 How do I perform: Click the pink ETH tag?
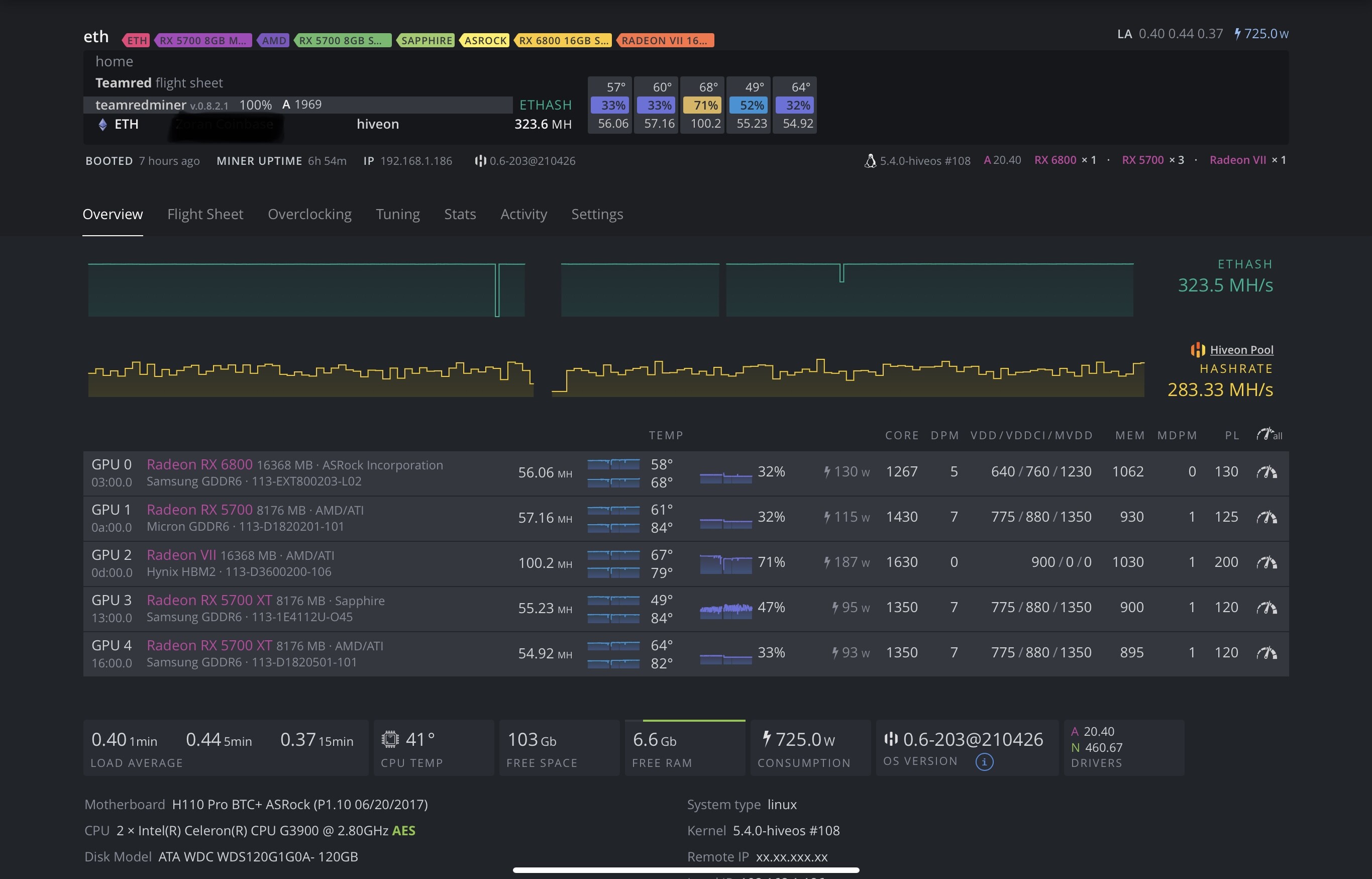coord(136,40)
